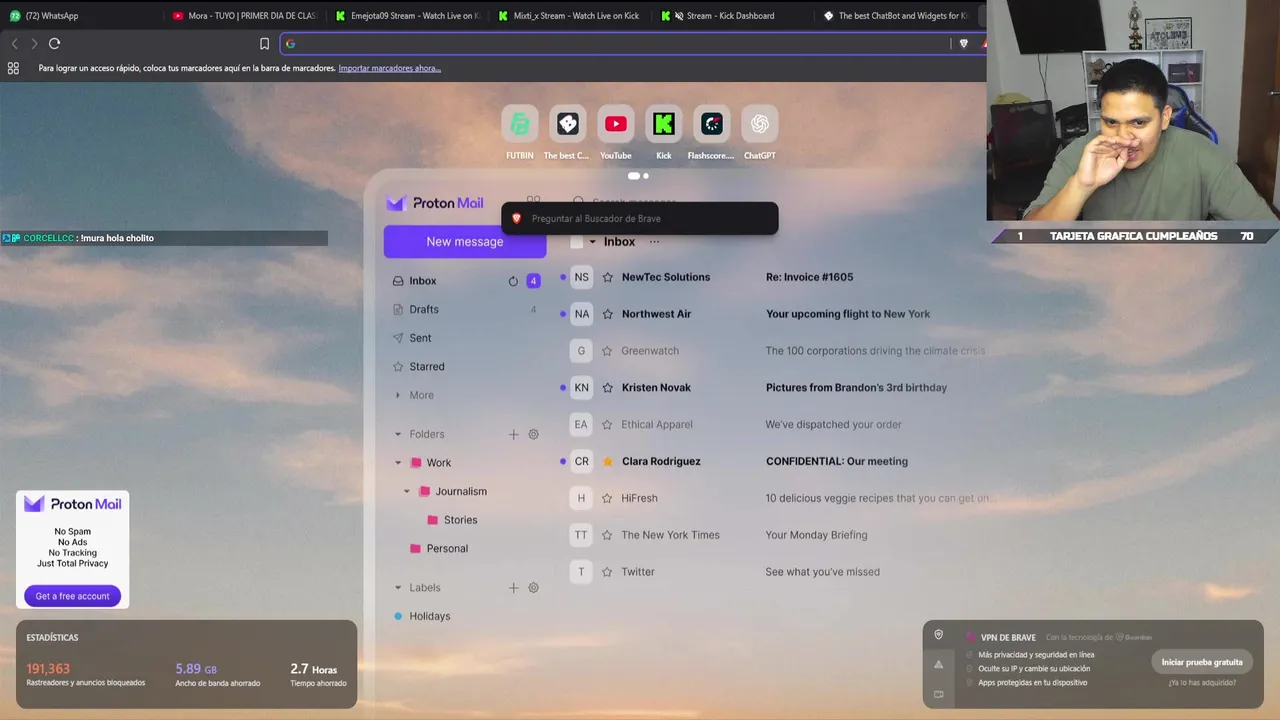Add a new folder with plus icon
The width and height of the screenshot is (1280, 720).
pos(513,434)
